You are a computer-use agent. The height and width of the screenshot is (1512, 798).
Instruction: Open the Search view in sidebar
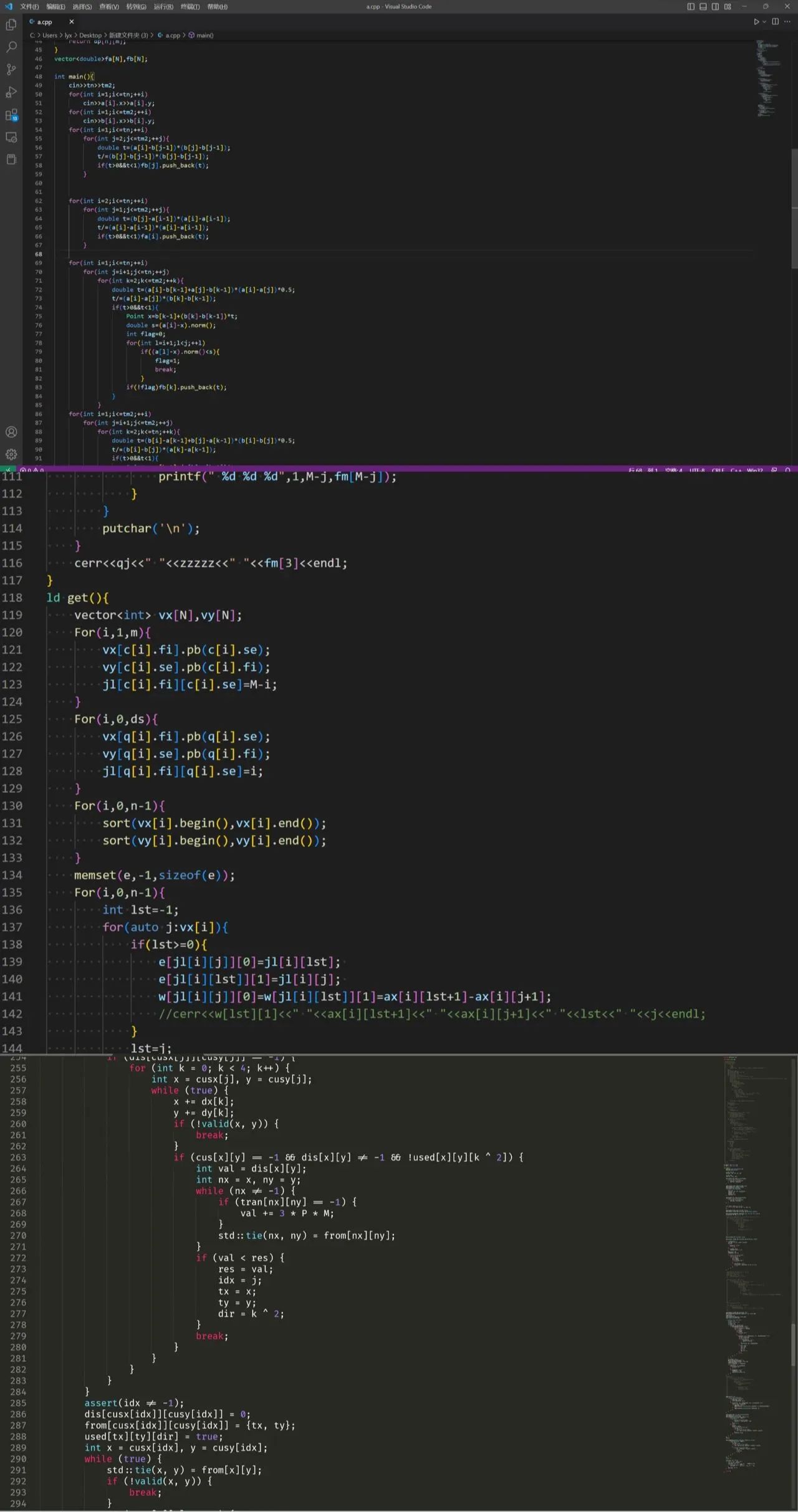click(x=11, y=47)
